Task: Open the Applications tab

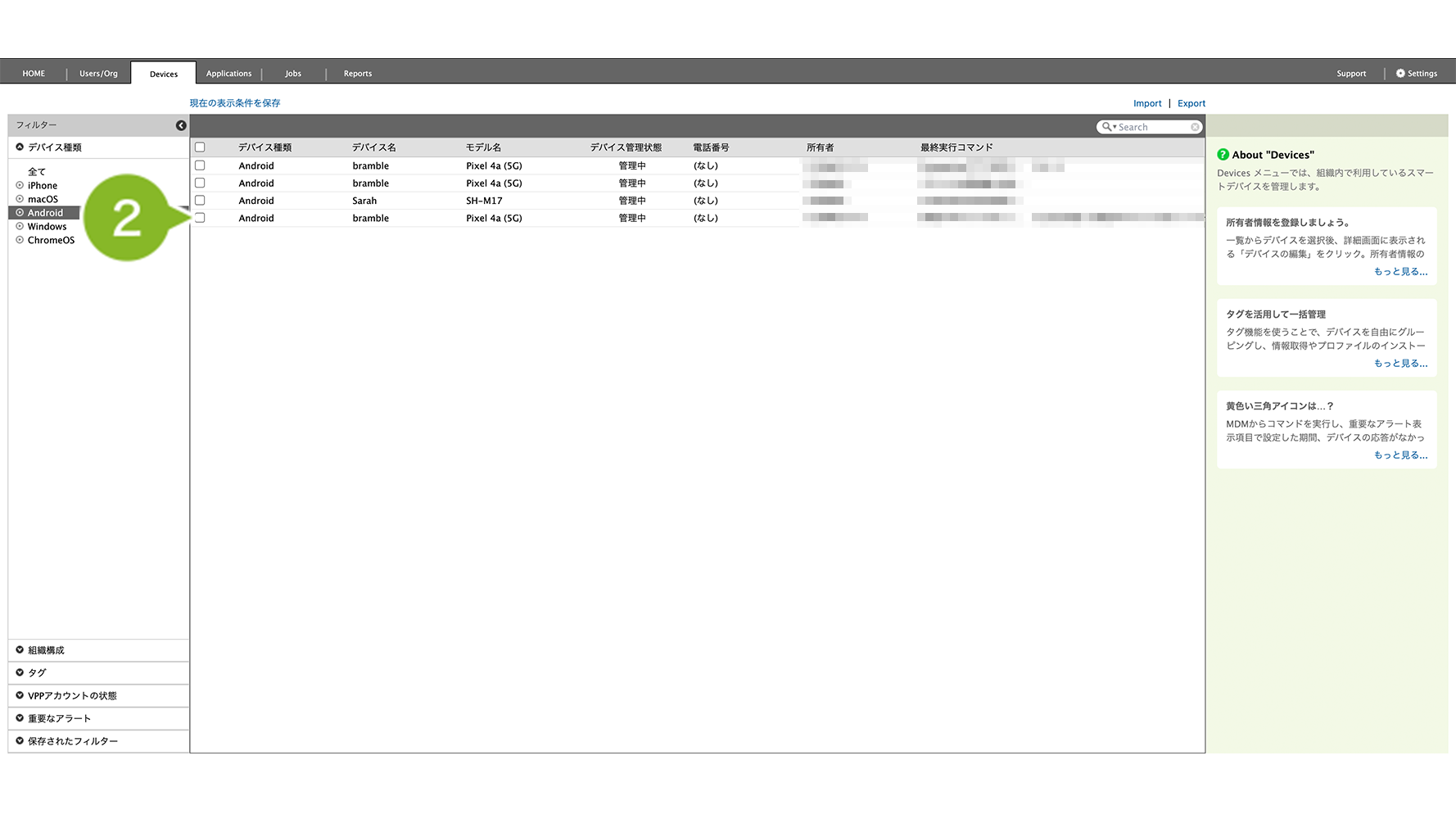Action: (228, 74)
